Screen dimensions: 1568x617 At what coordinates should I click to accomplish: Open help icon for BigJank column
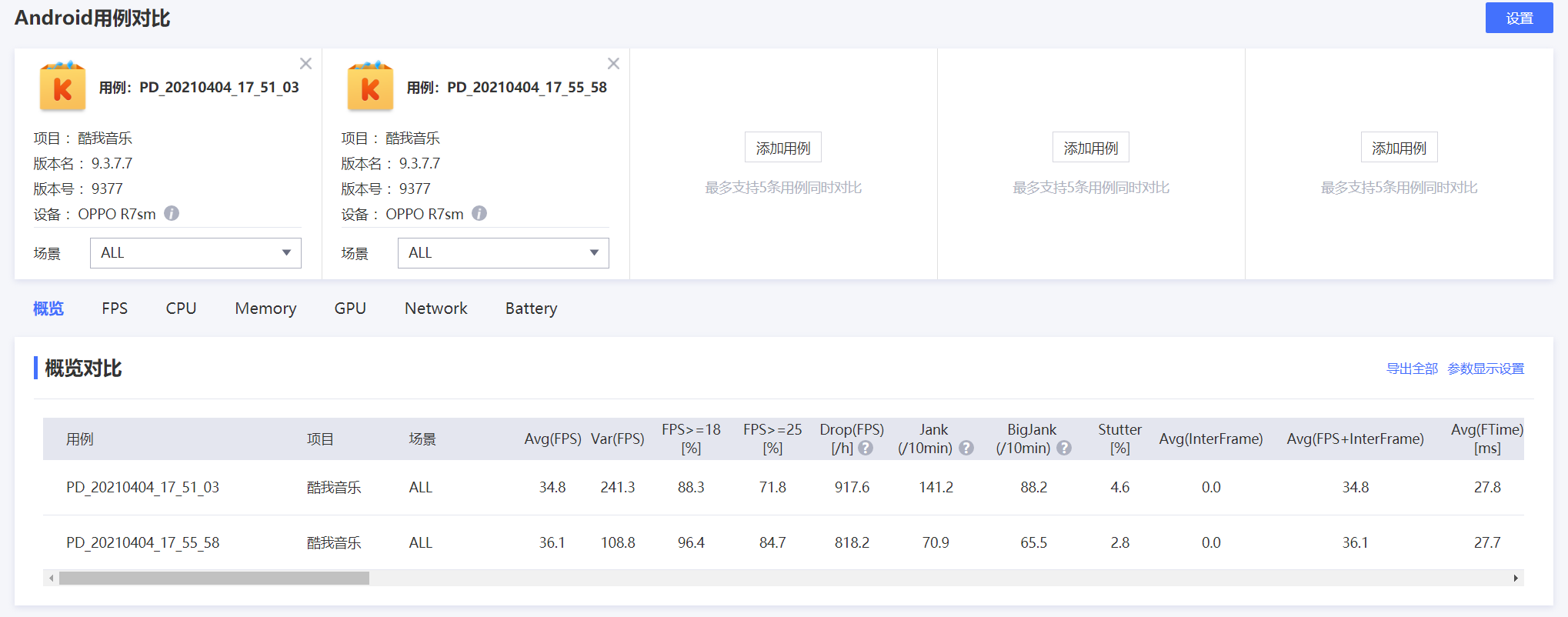[x=1064, y=448]
